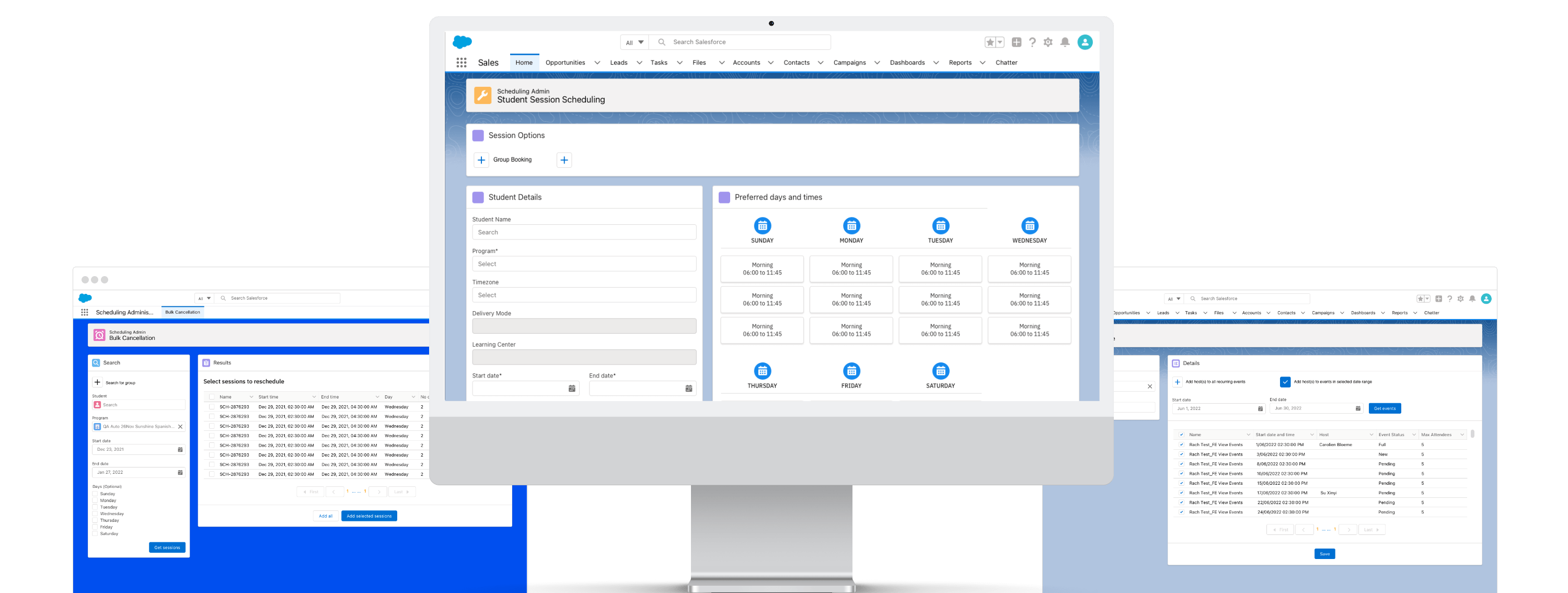
Task: Click the vertical scrollbar beside Details table
Action: click(1472, 435)
